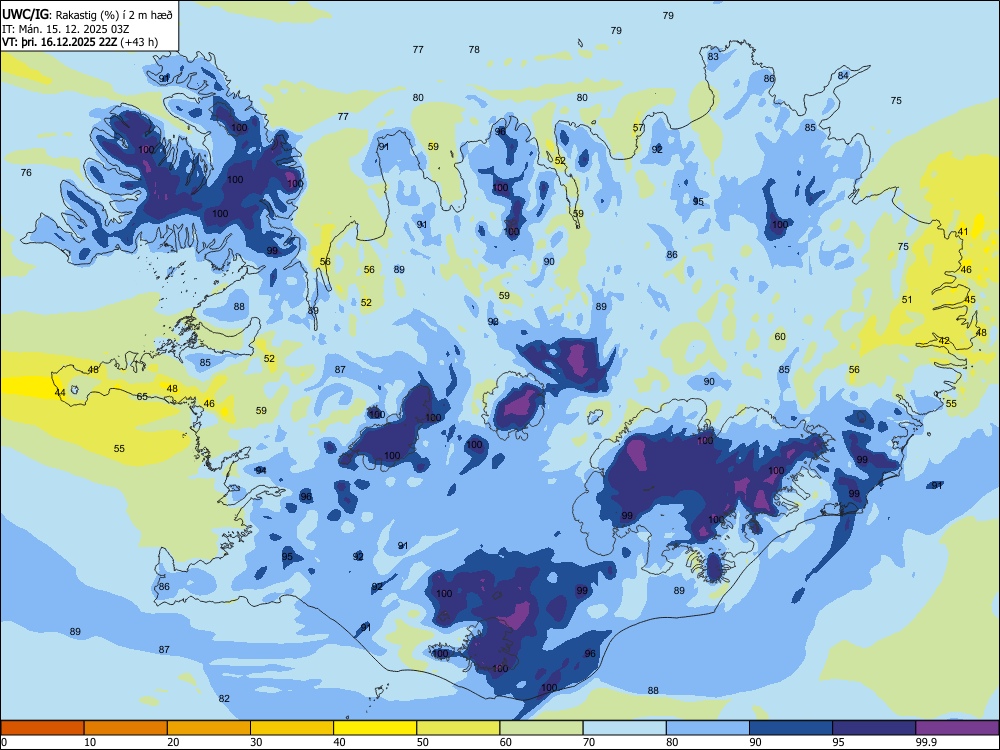
Task: Select the pale yellow 50–60 legend swatch
Action: pos(458,728)
